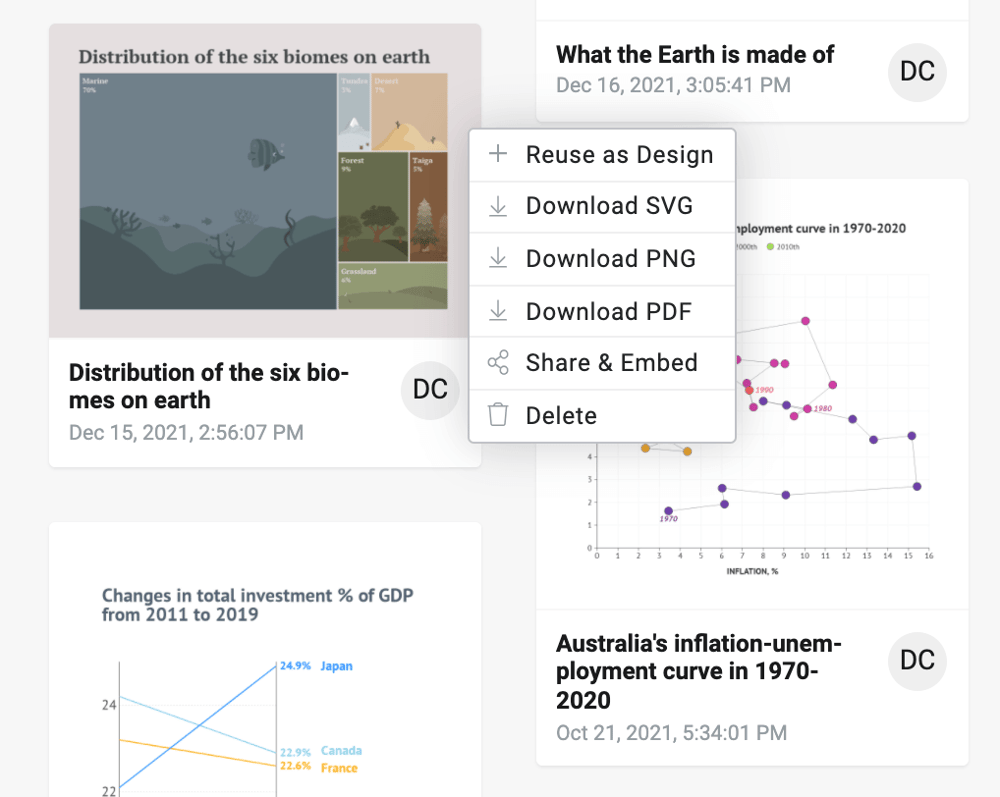Open Share & Embed option
The height and width of the screenshot is (797, 1000).
click(x=602, y=363)
